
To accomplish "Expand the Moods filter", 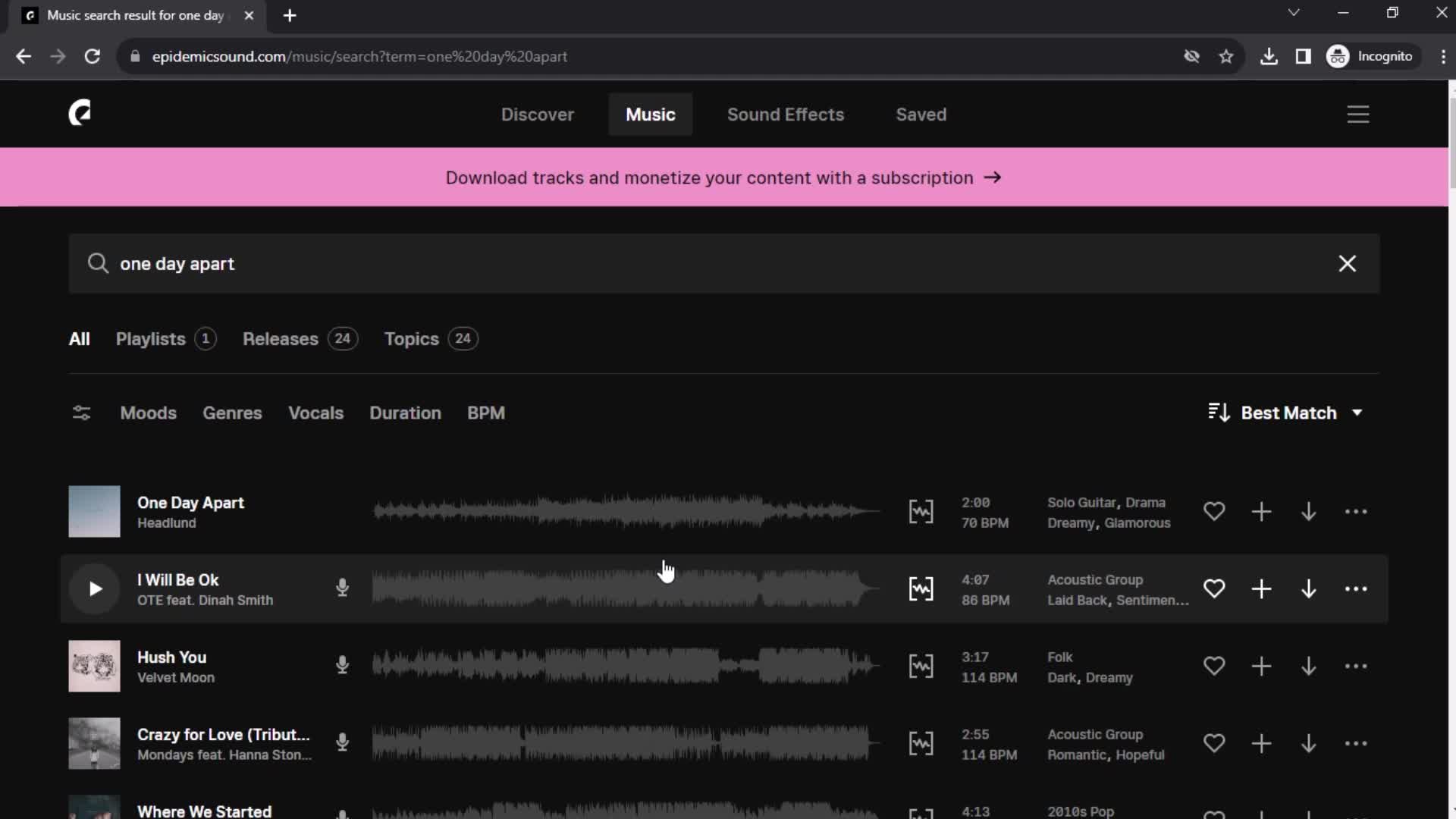I will coord(149,413).
